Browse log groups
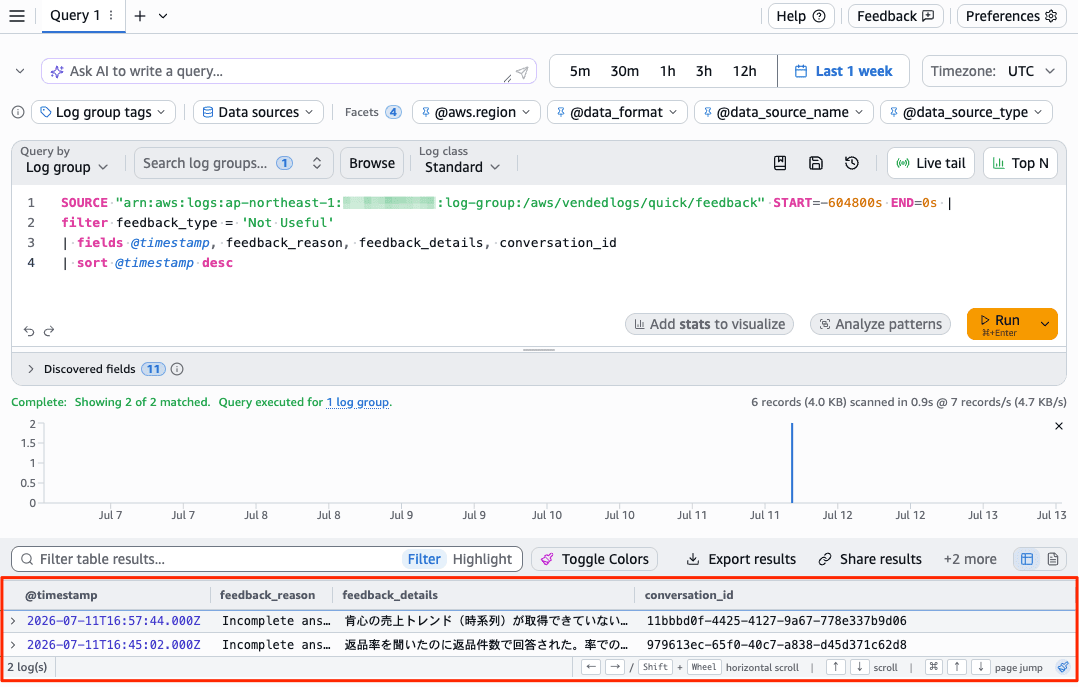The height and width of the screenshot is (687, 1079). tap(372, 163)
